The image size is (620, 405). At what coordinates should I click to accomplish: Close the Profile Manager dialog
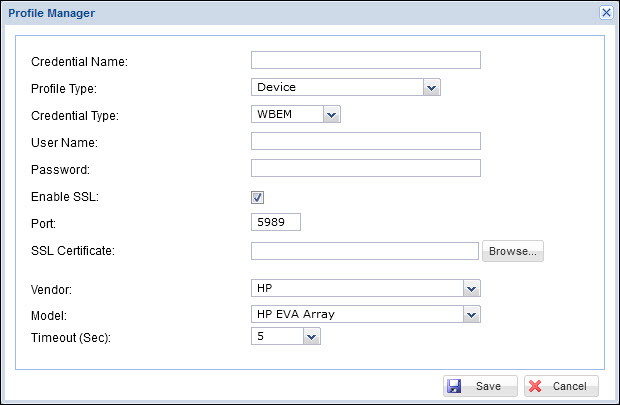click(x=606, y=12)
